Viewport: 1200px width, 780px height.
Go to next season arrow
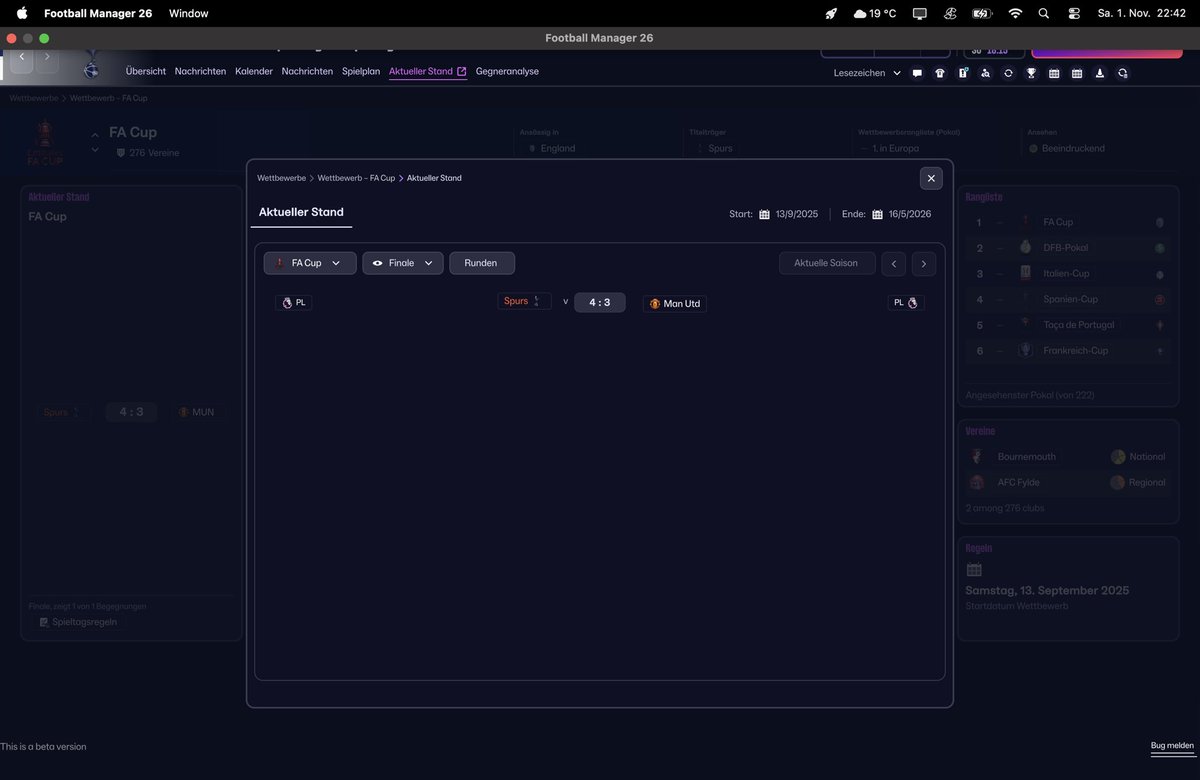[924, 264]
